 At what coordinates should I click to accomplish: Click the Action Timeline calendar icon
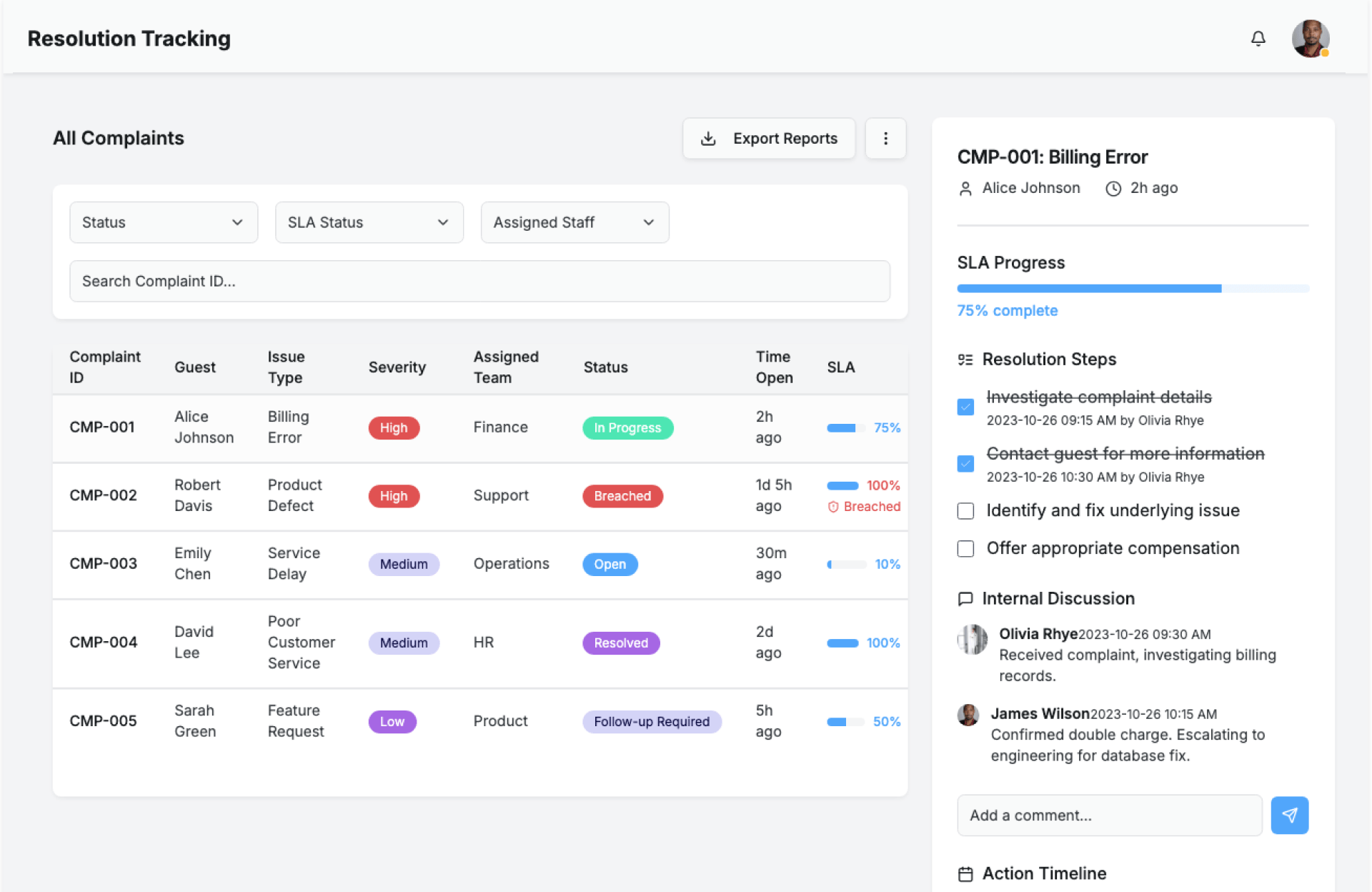(965, 873)
